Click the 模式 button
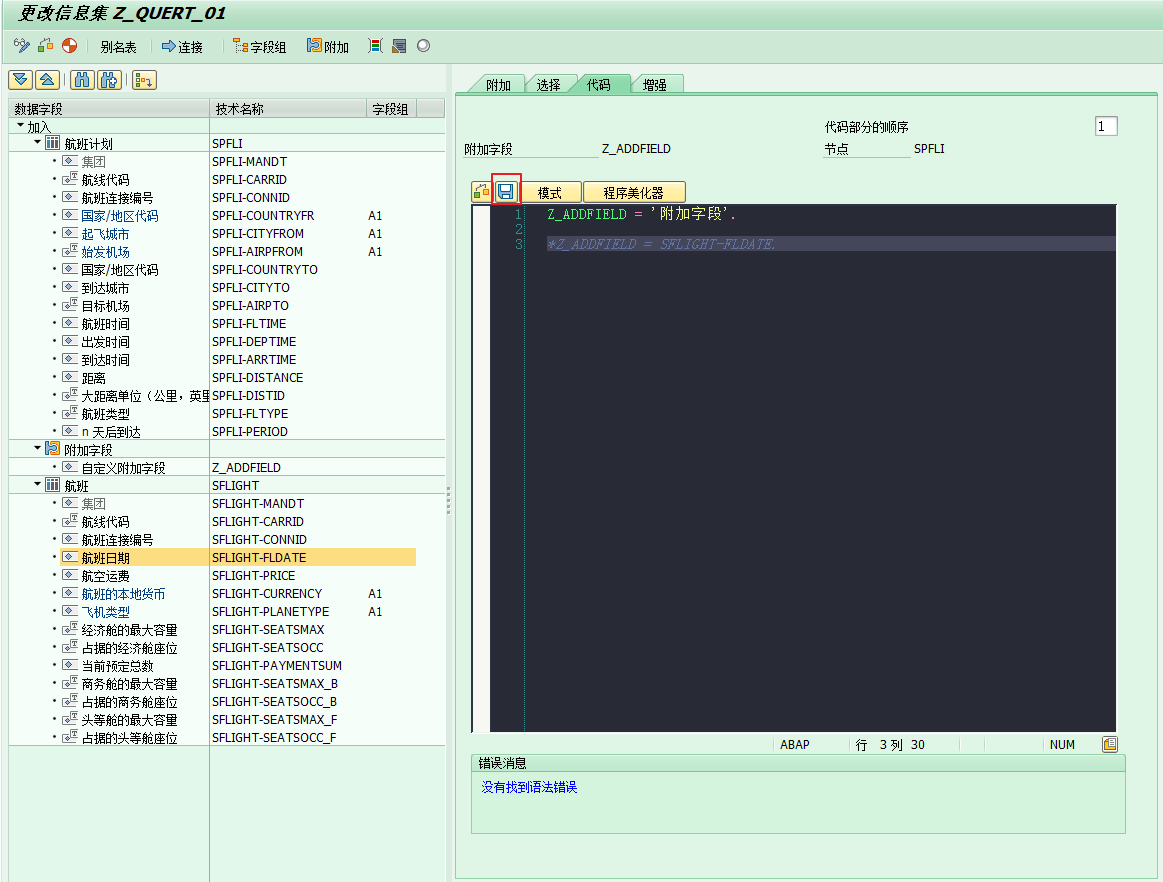The image size is (1163, 882). click(x=550, y=193)
